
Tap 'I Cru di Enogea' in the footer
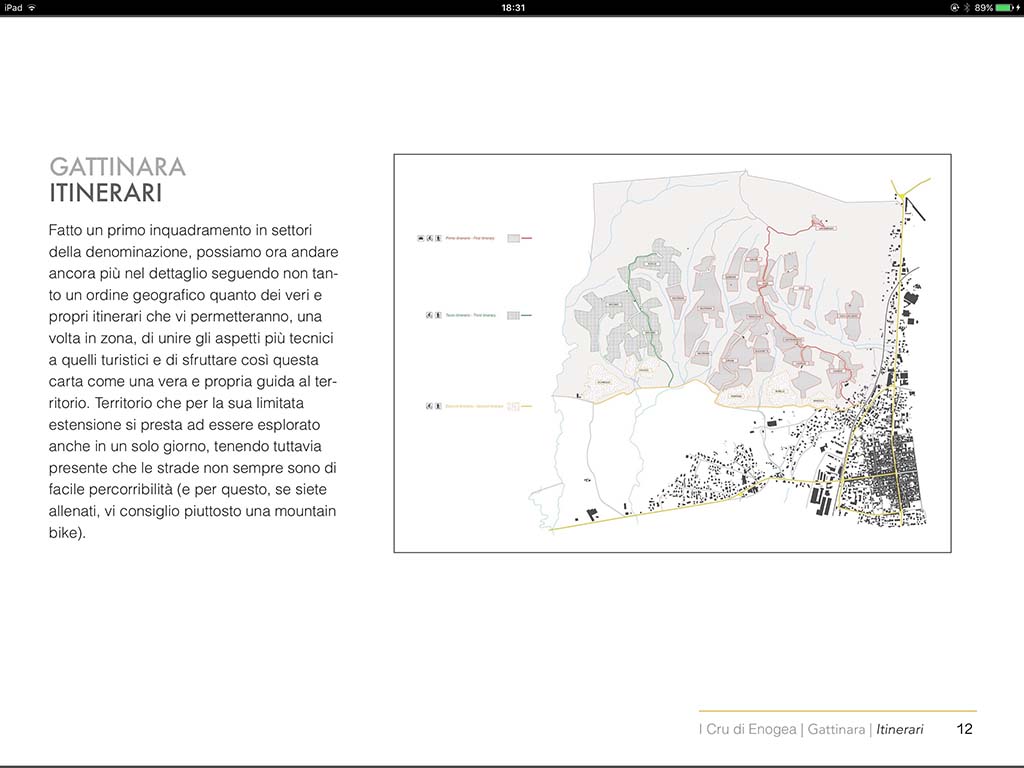coord(748,729)
